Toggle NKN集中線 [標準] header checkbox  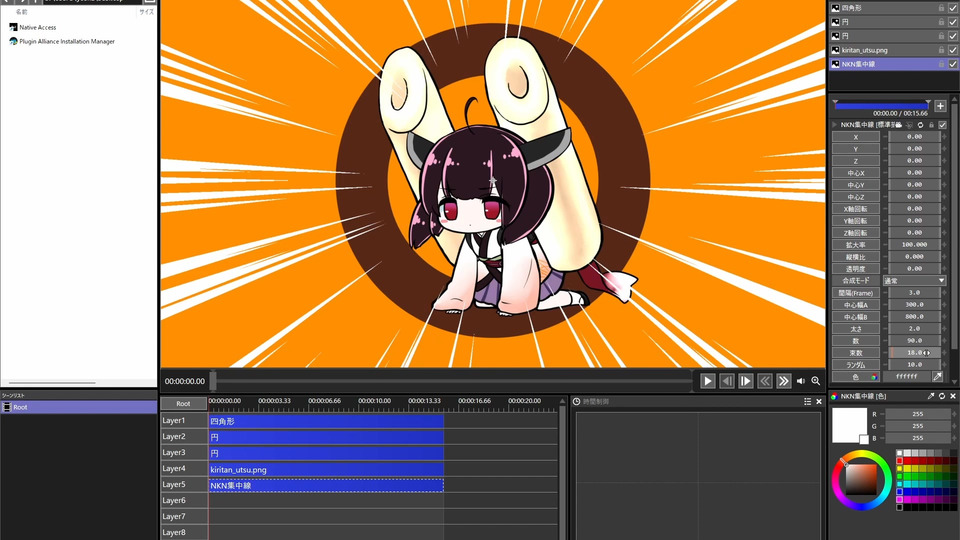(x=942, y=125)
